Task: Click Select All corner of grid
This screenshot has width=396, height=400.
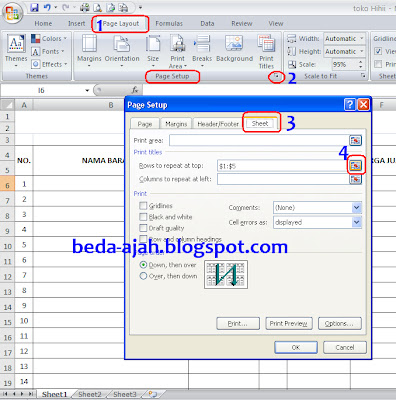Action: [x=7, y=105]
